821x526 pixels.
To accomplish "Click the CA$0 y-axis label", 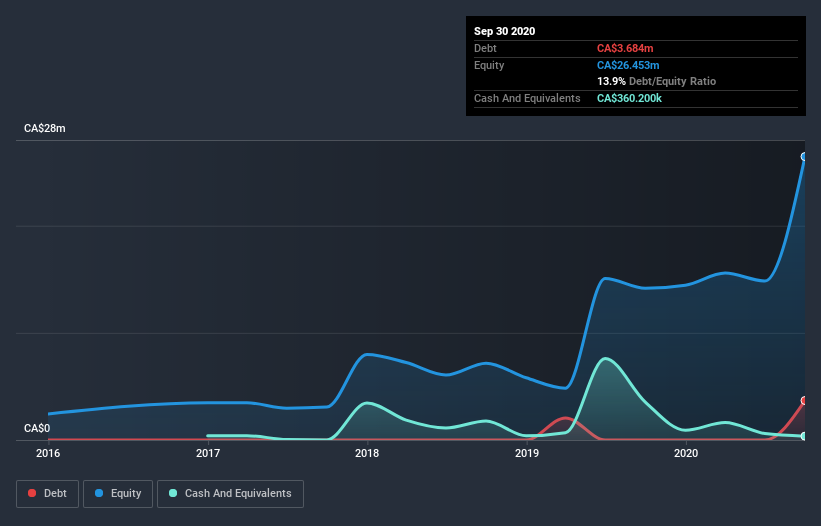I will 37,428.
